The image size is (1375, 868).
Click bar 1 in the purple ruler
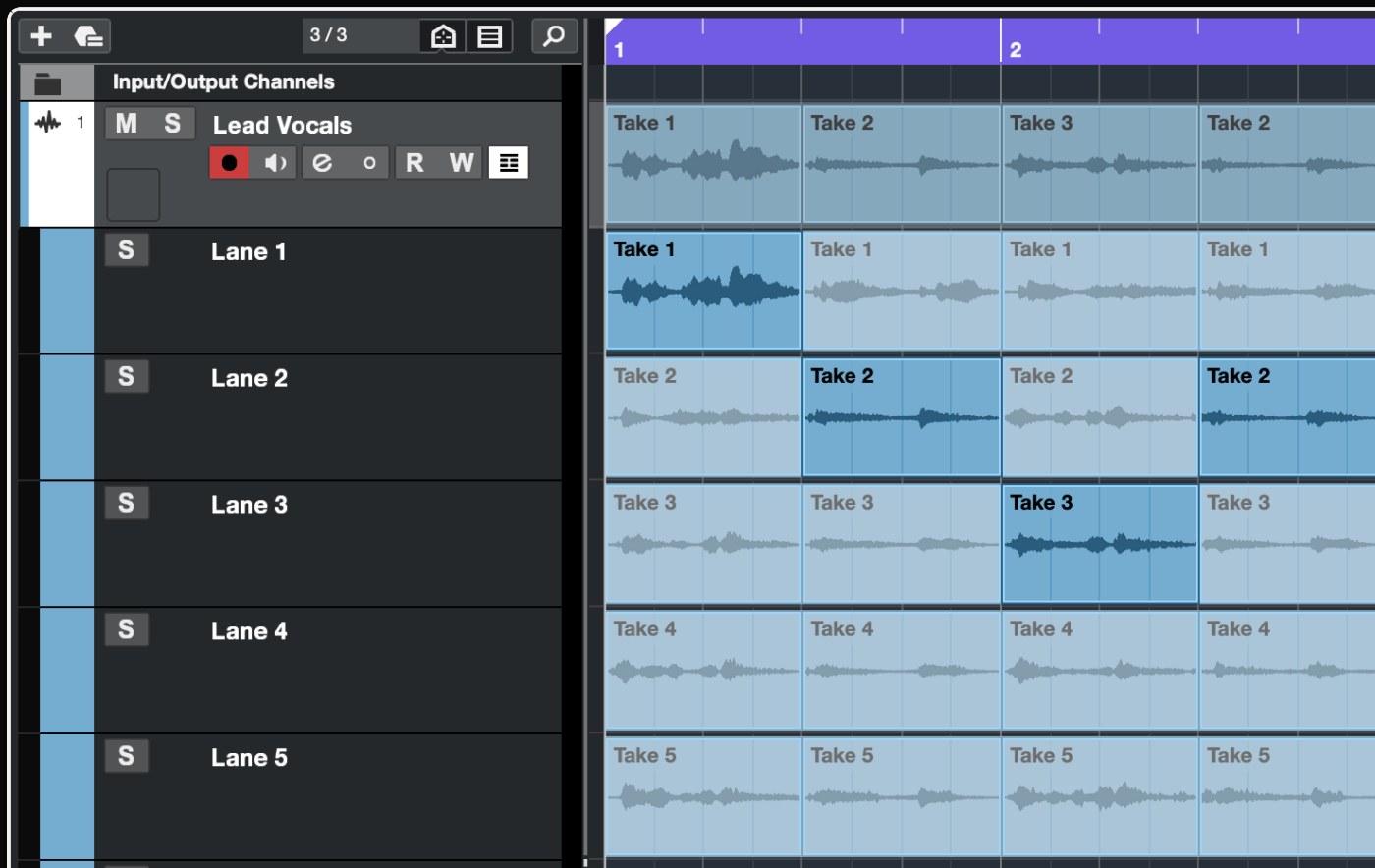619,50
